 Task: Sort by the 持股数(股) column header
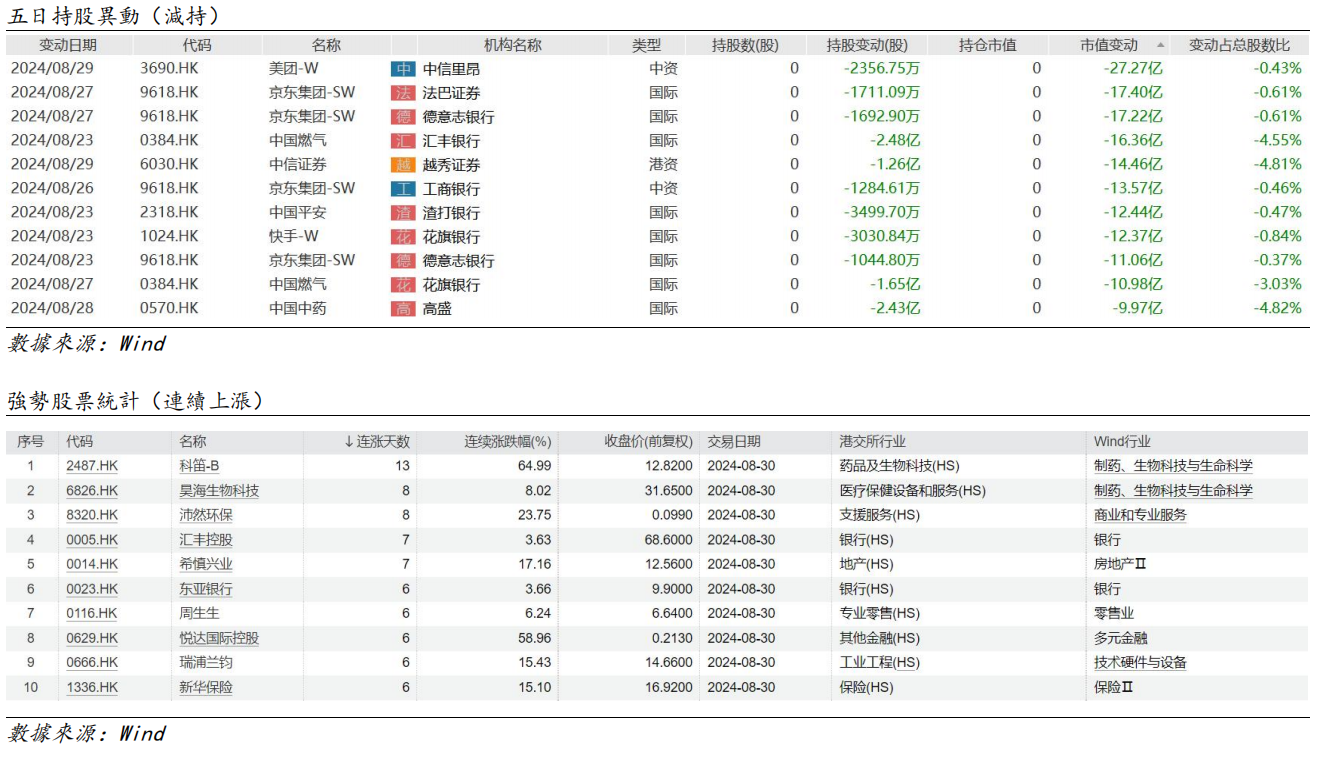click(745, 45)
